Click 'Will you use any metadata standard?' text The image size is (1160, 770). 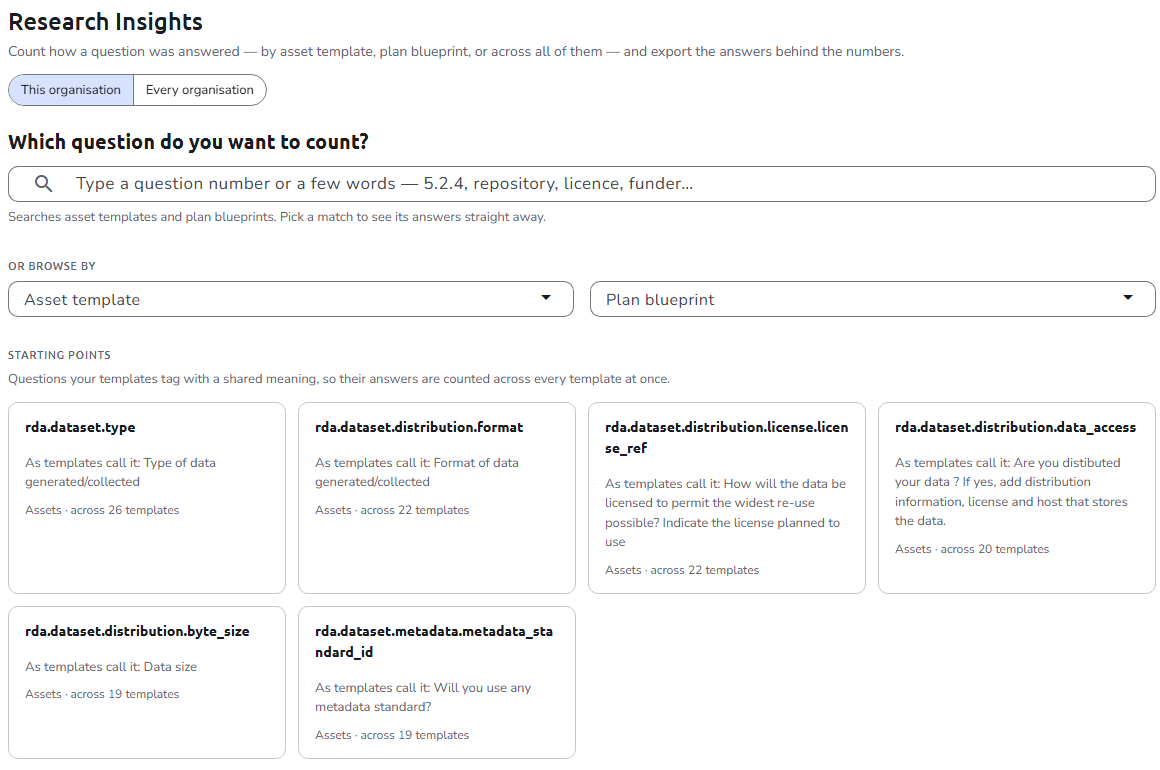coord(423,697)
